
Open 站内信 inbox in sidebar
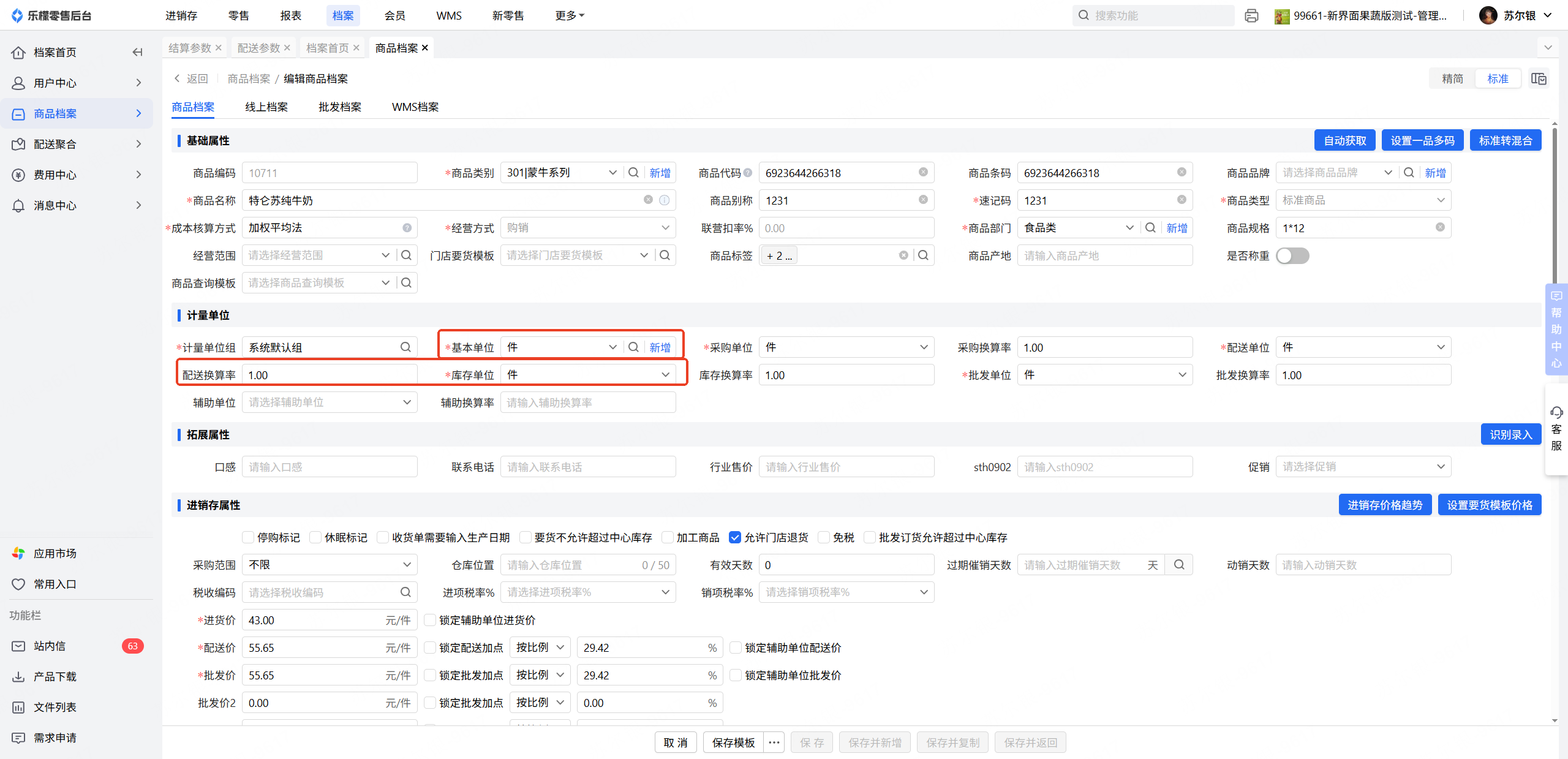click(50, 646)
